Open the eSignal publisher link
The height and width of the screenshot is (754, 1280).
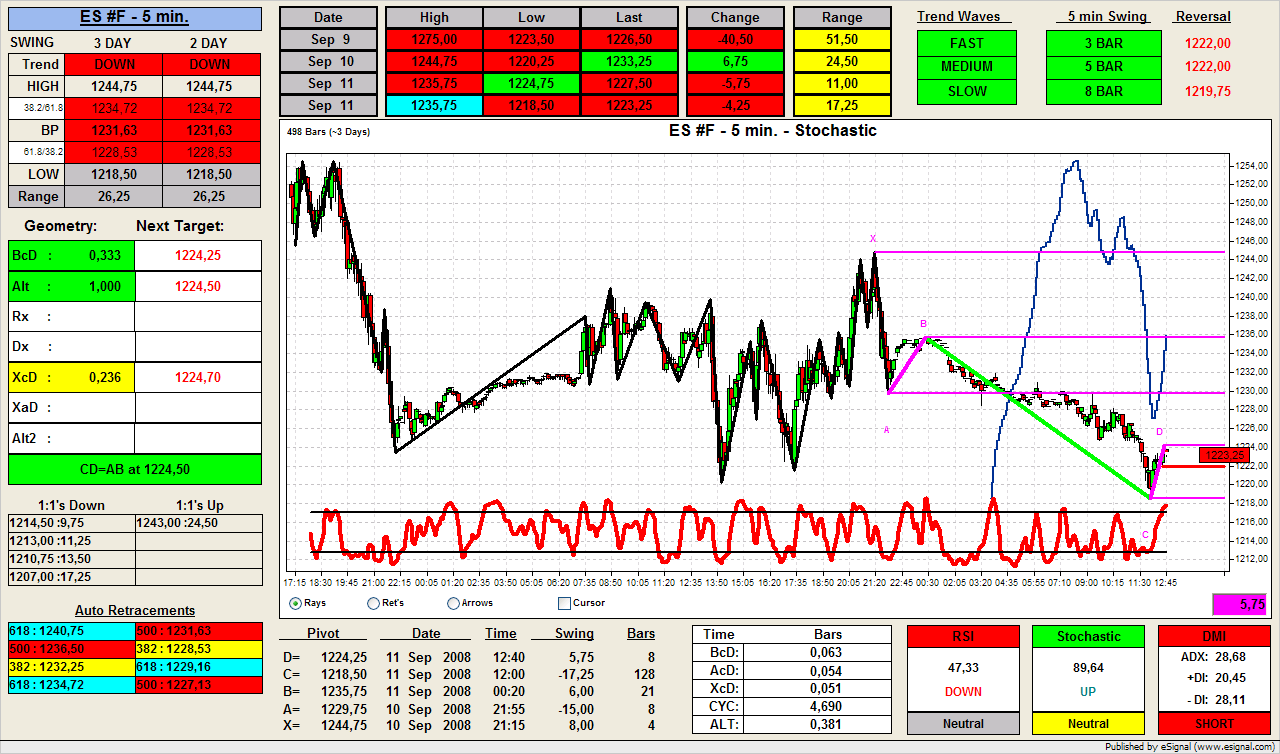[x=1189, y=746]
